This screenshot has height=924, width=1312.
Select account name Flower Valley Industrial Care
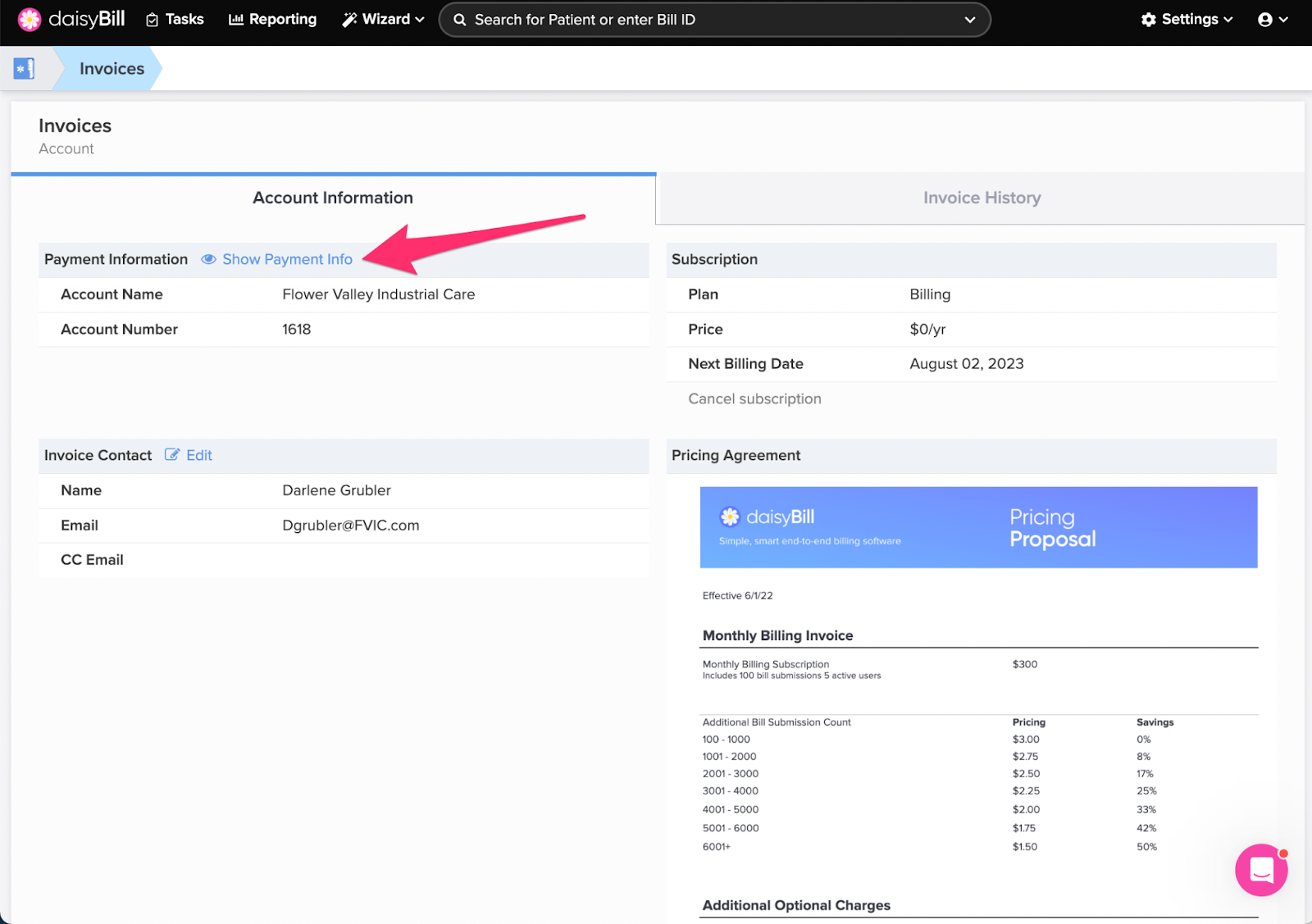(x=379, y=294)
